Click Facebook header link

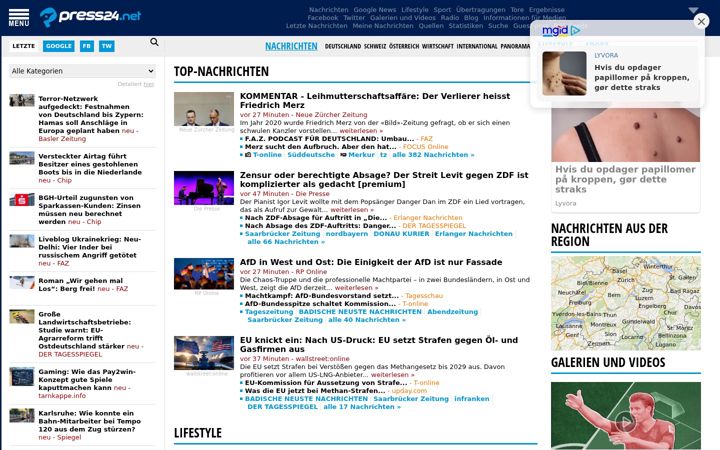click(x=323, y=17)
